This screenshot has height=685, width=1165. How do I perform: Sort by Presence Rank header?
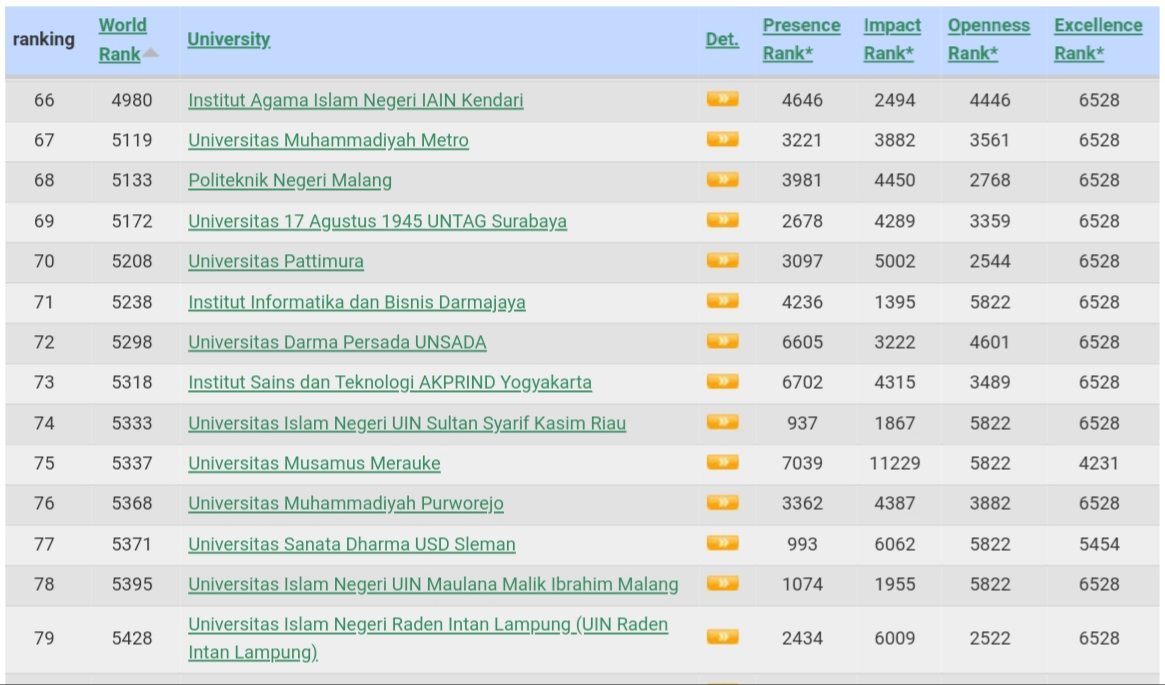(x=801, y=39)
